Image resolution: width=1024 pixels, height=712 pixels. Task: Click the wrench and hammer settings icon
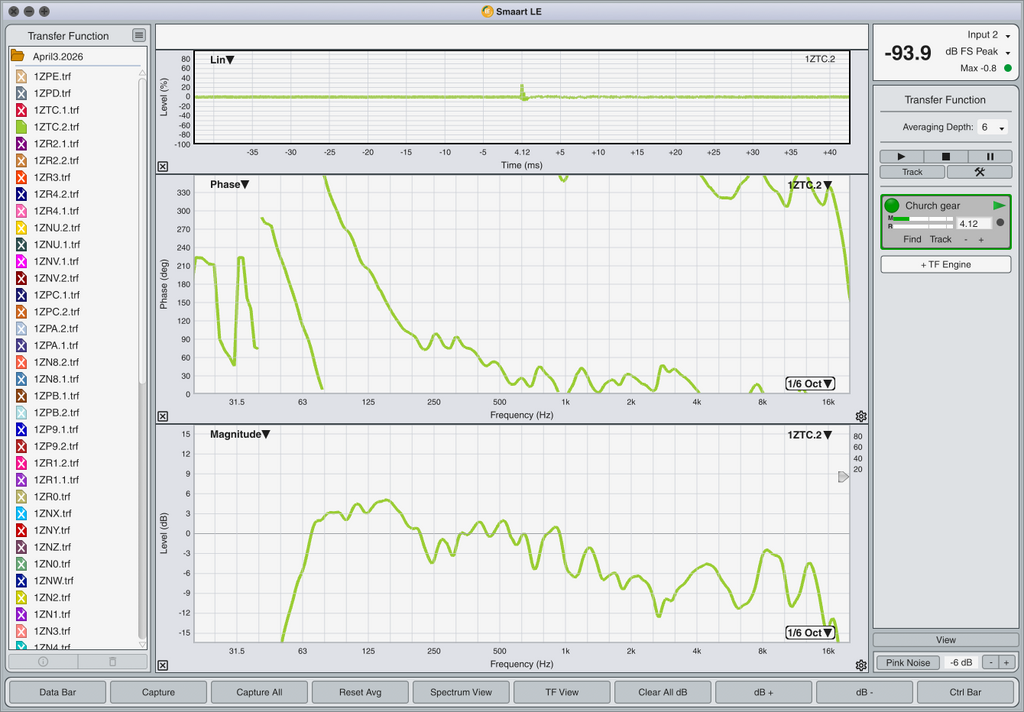[979, 172]
